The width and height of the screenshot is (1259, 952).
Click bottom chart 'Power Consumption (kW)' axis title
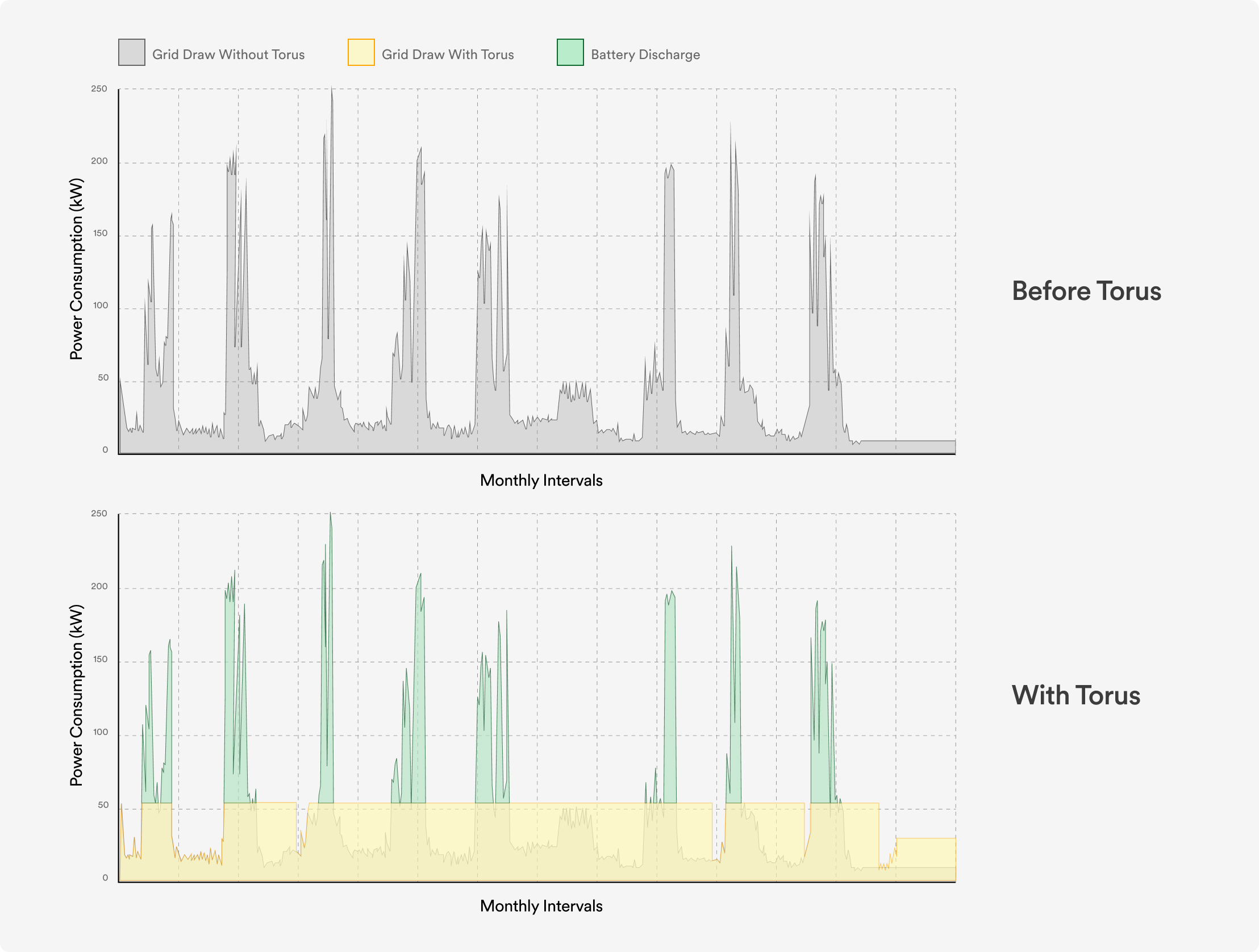tap(76, 695)
